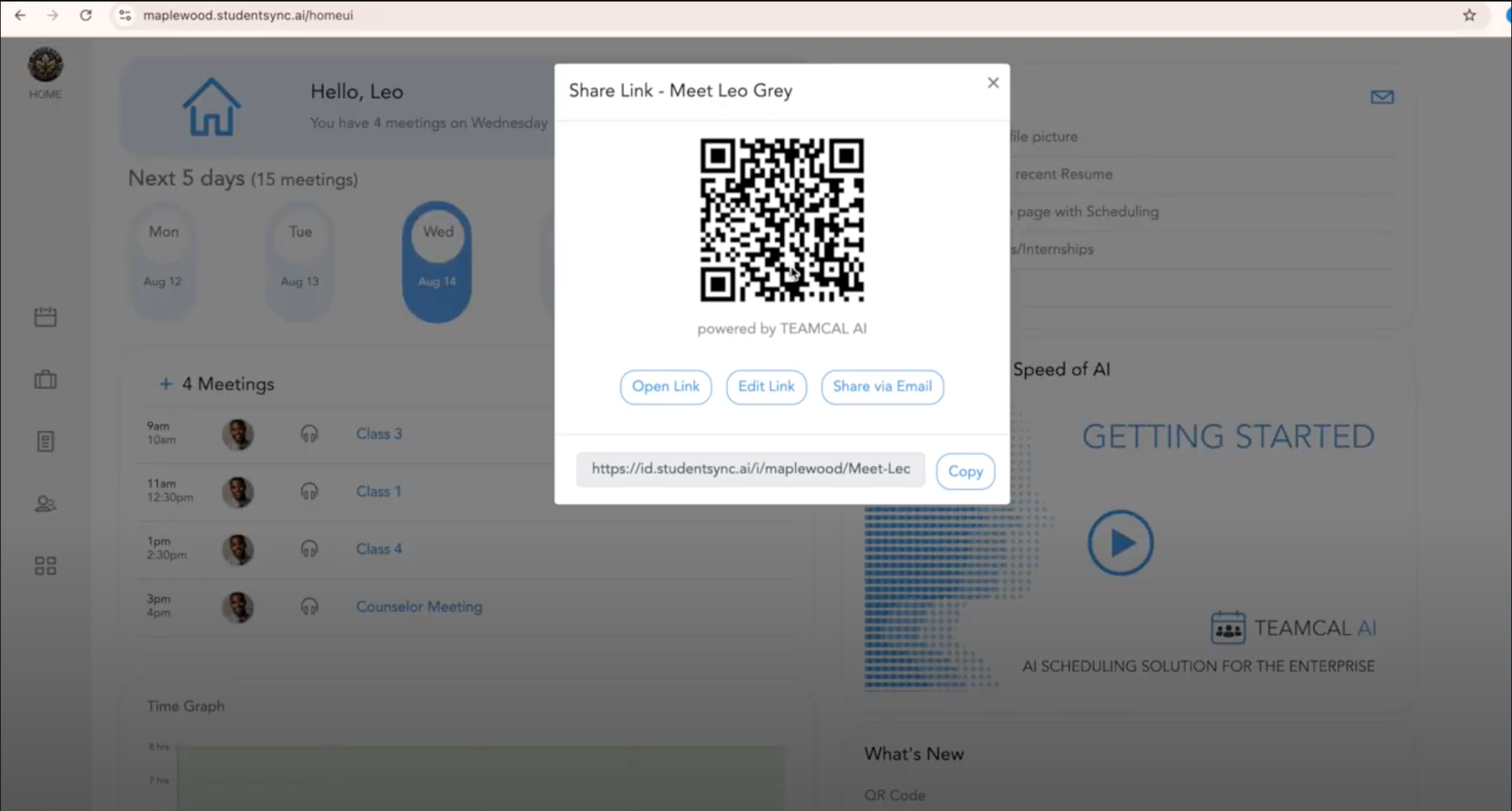Click avatar in 1pm Class 4 row
The height and width of the screenshot is (811, 1512).
click(238, 549)
